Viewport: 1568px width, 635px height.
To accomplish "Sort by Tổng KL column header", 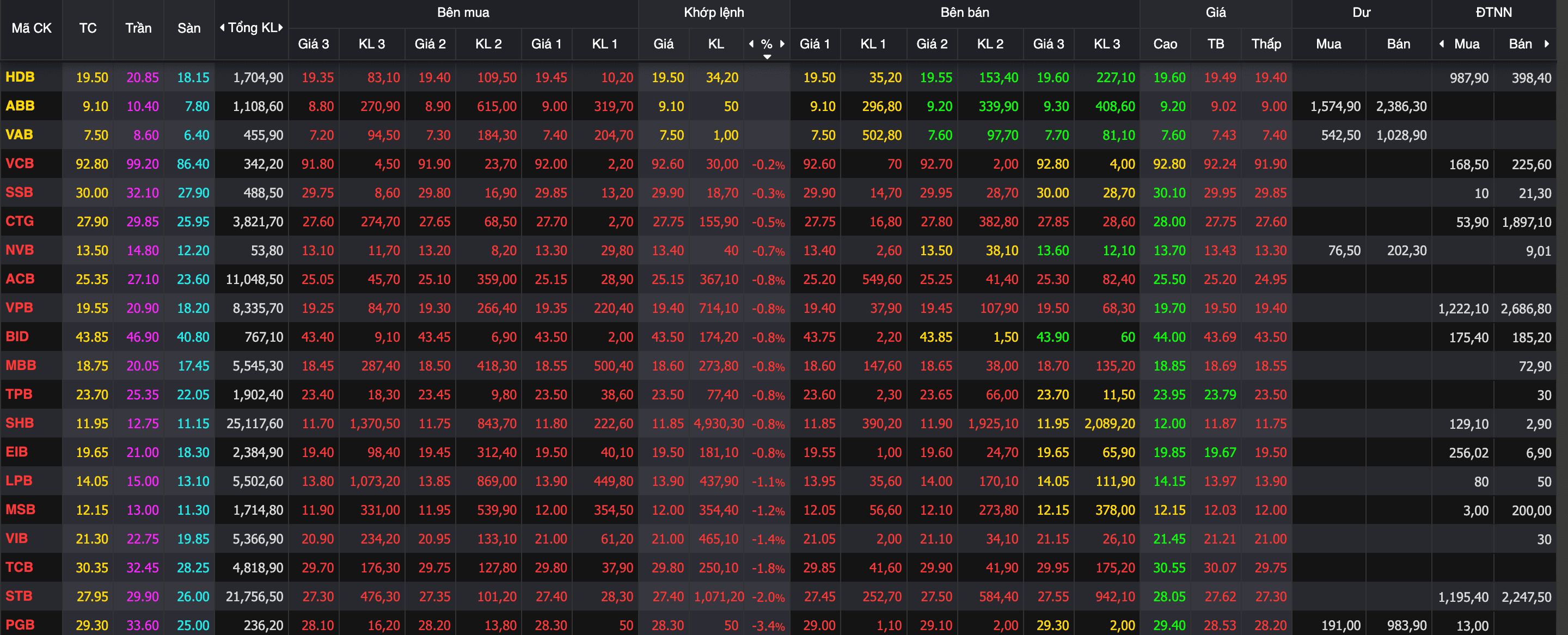I will pos(252,27).
